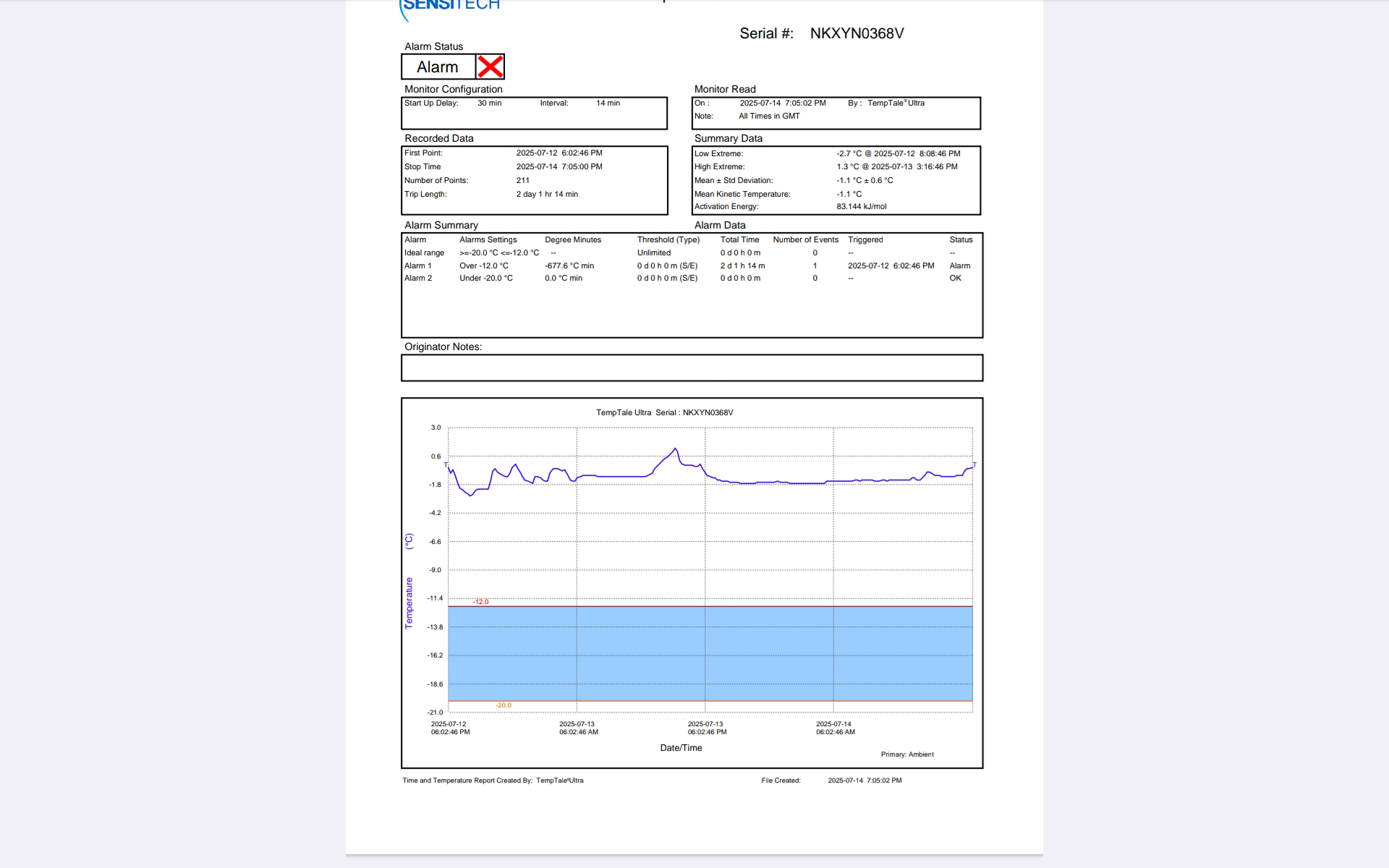
Task: Click the temperature curve's highest peak
Action: [x=676, y=449]
